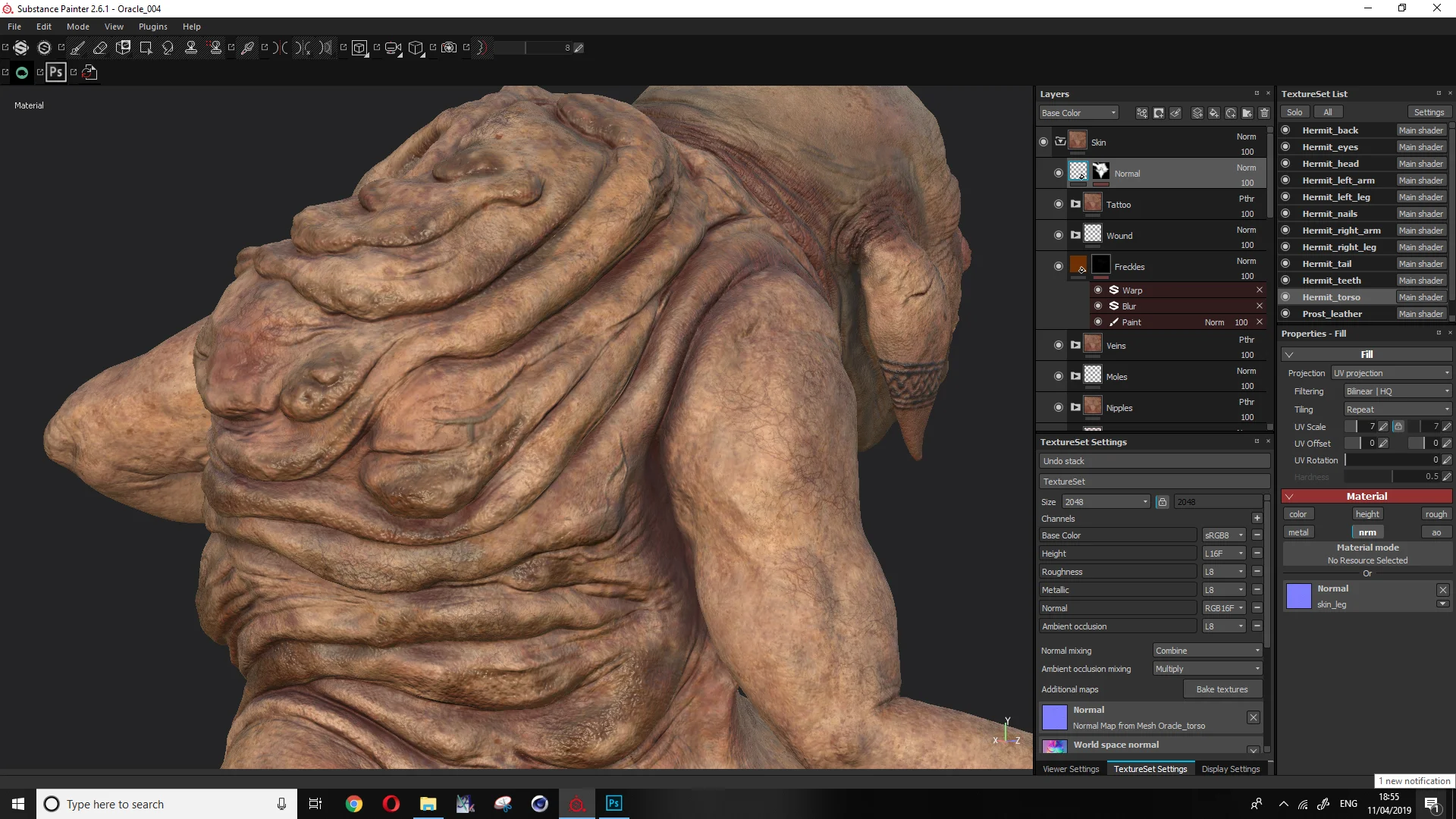Click the Photoshop export icon
Screen dimensions: 1456x819
point(55,72)
